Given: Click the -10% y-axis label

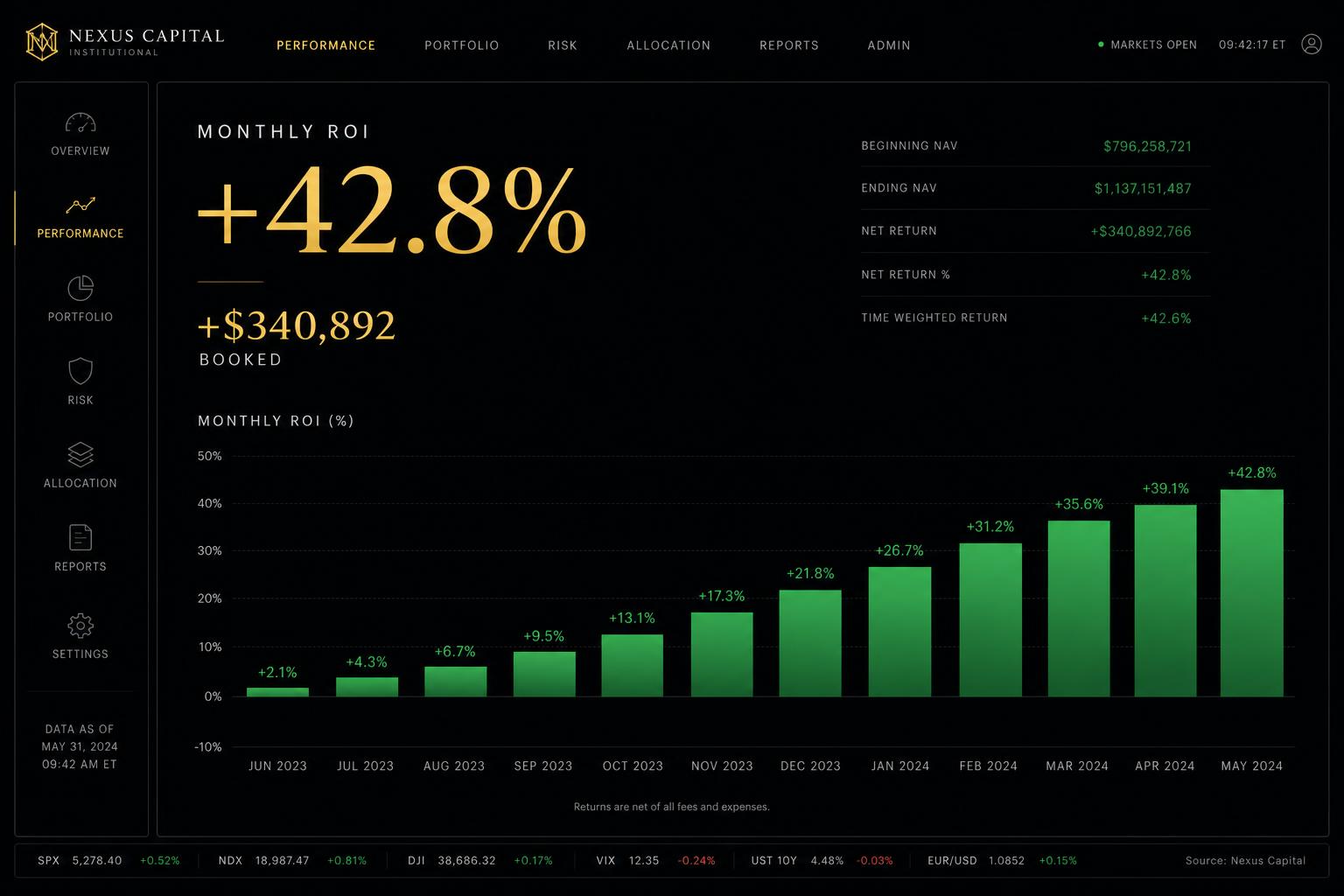Looking at the screenshot, I should tap(208, 747).
